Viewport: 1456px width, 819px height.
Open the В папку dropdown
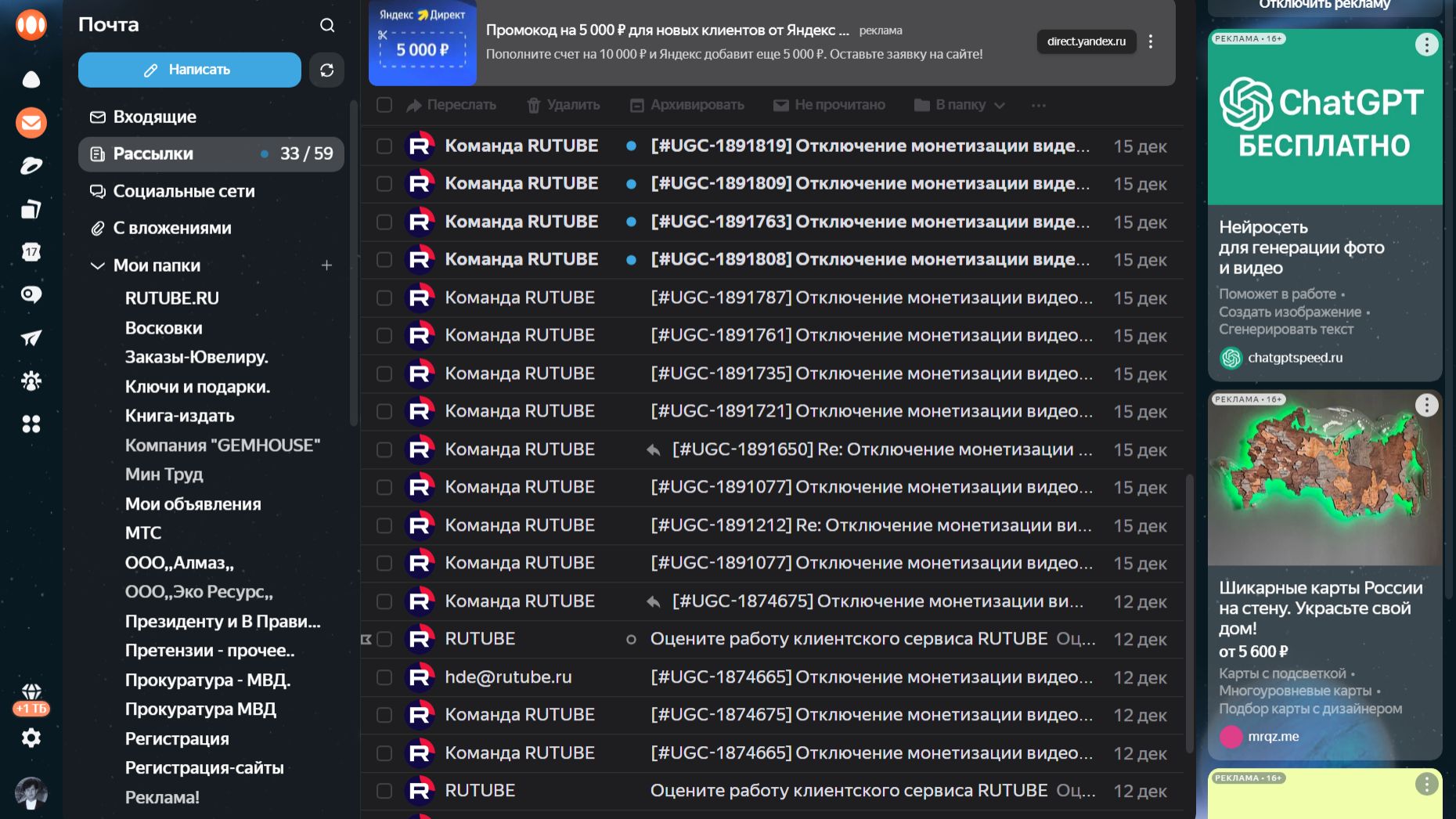tap(960, 105)
